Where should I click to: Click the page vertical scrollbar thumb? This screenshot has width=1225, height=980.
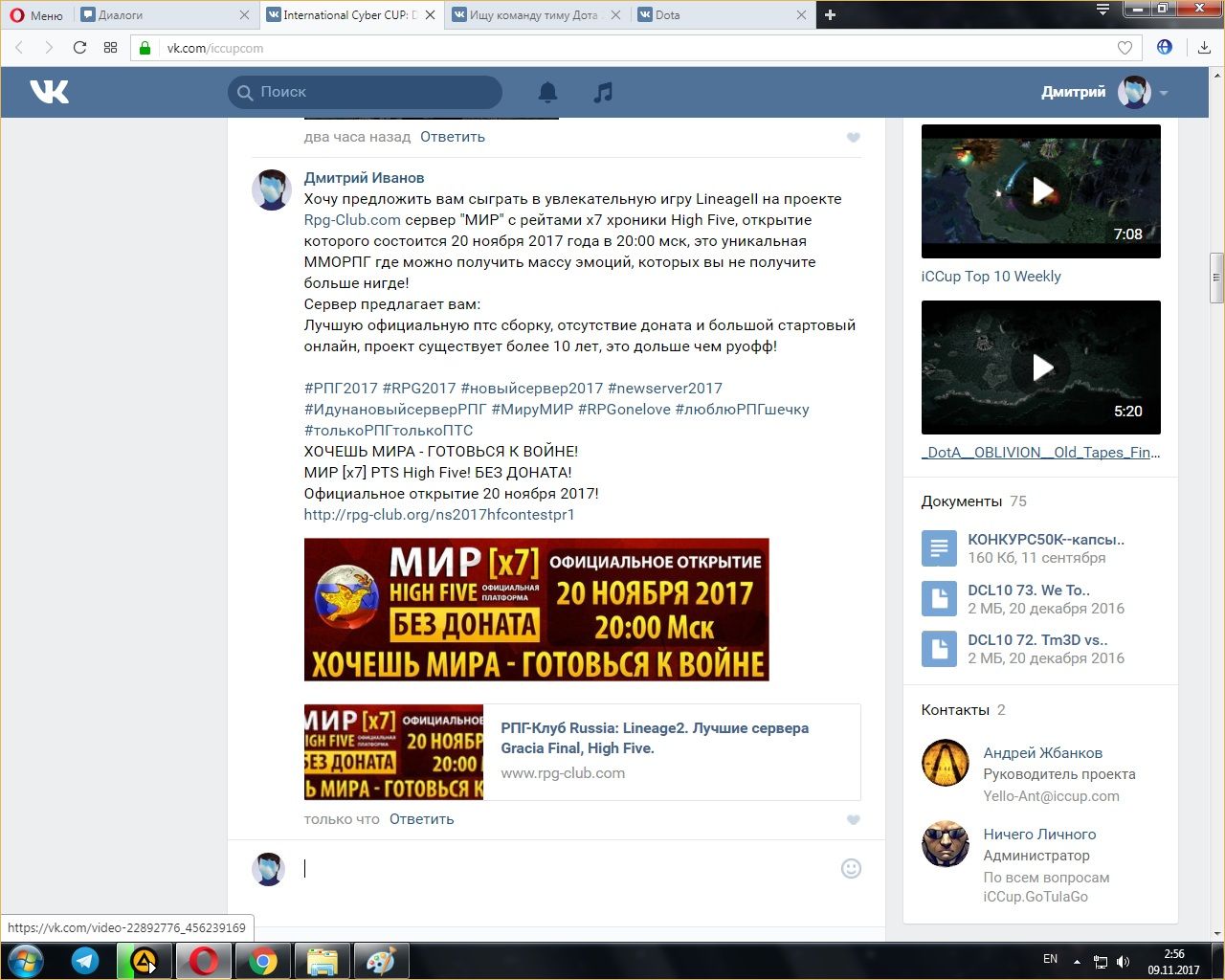[x=1216, y=278]
